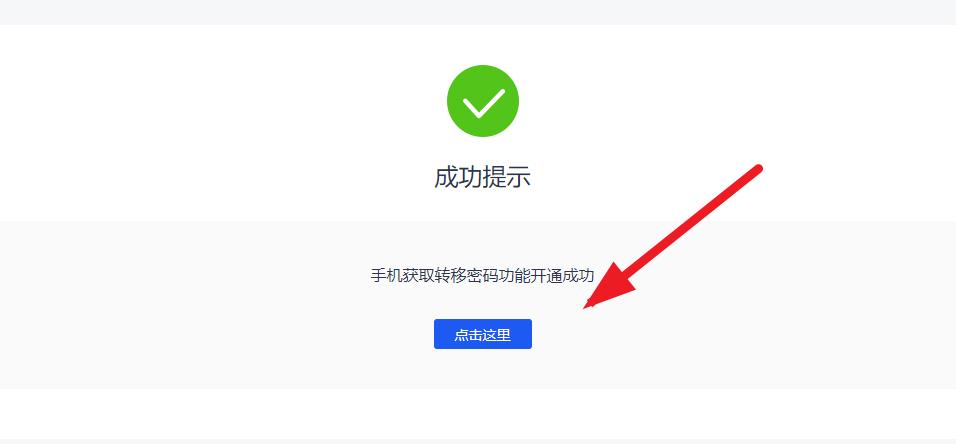Click the 手机获取转移密码功能开通成功 message
956x444 pixels.
click(x=482, y=275)
